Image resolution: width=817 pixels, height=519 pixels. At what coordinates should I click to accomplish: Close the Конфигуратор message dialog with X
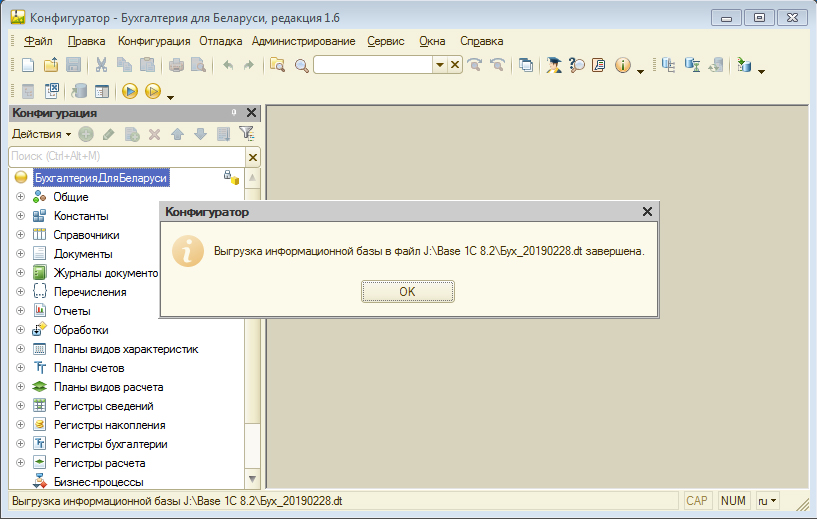[x=647, y=212]
